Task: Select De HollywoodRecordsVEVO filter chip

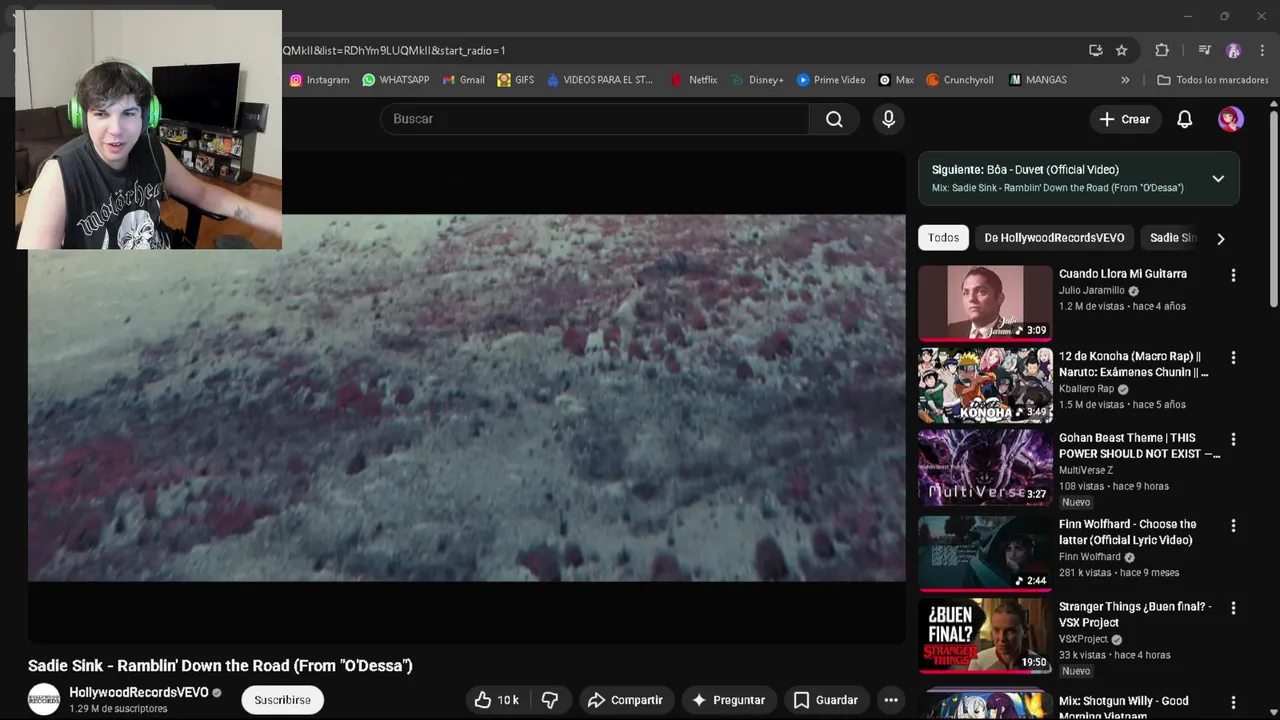Action: [1054, 238]
